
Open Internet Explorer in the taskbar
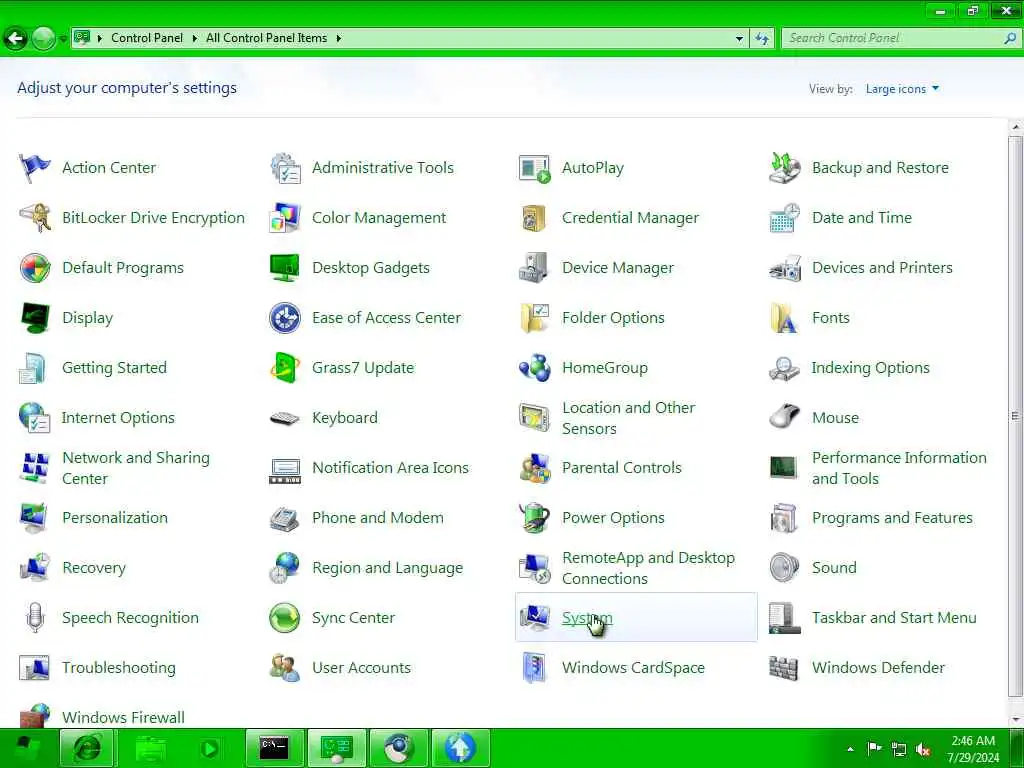click(x=87, y=748)
